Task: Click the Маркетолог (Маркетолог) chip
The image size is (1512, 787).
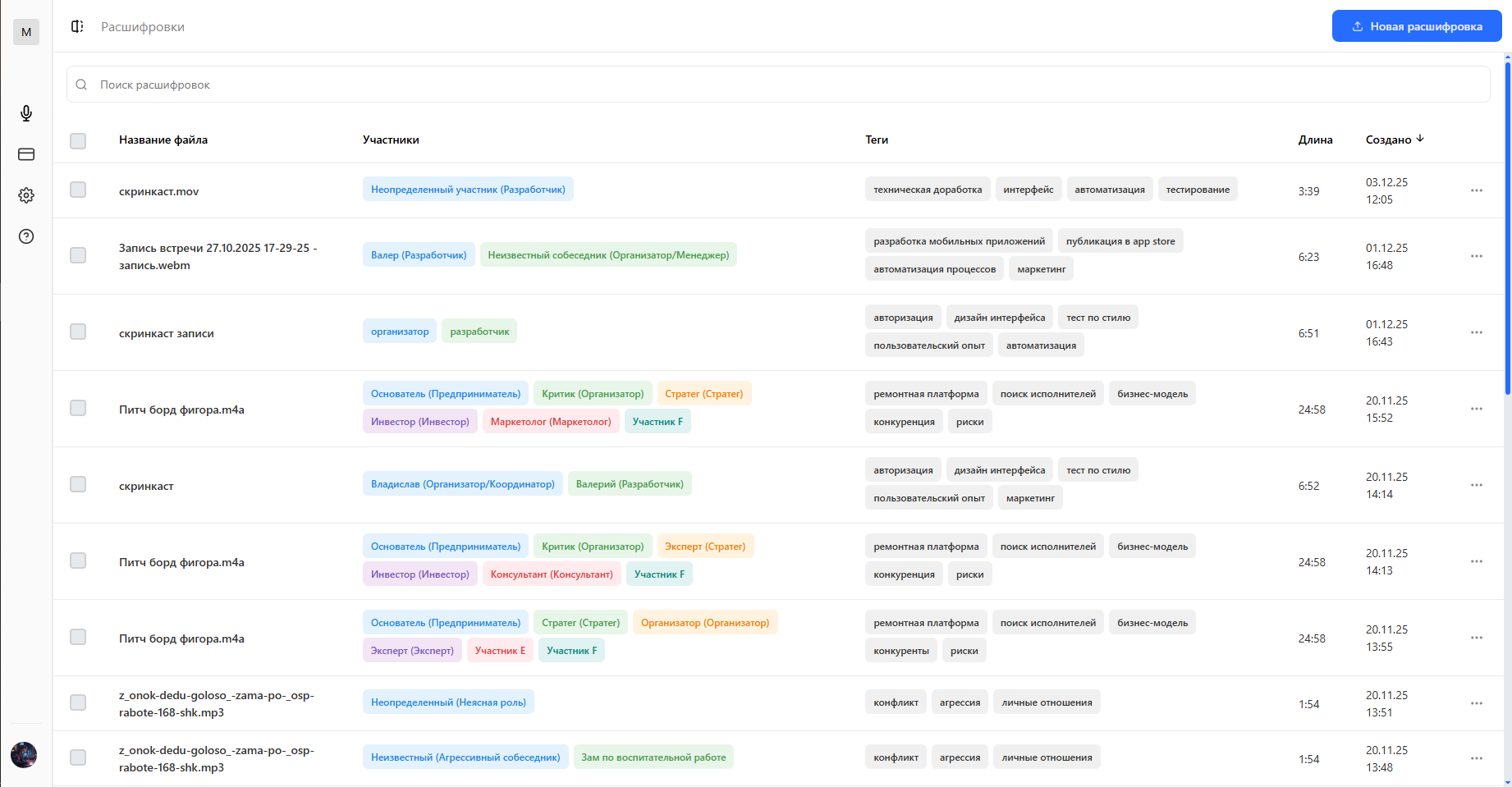Action: click(551, 422)
